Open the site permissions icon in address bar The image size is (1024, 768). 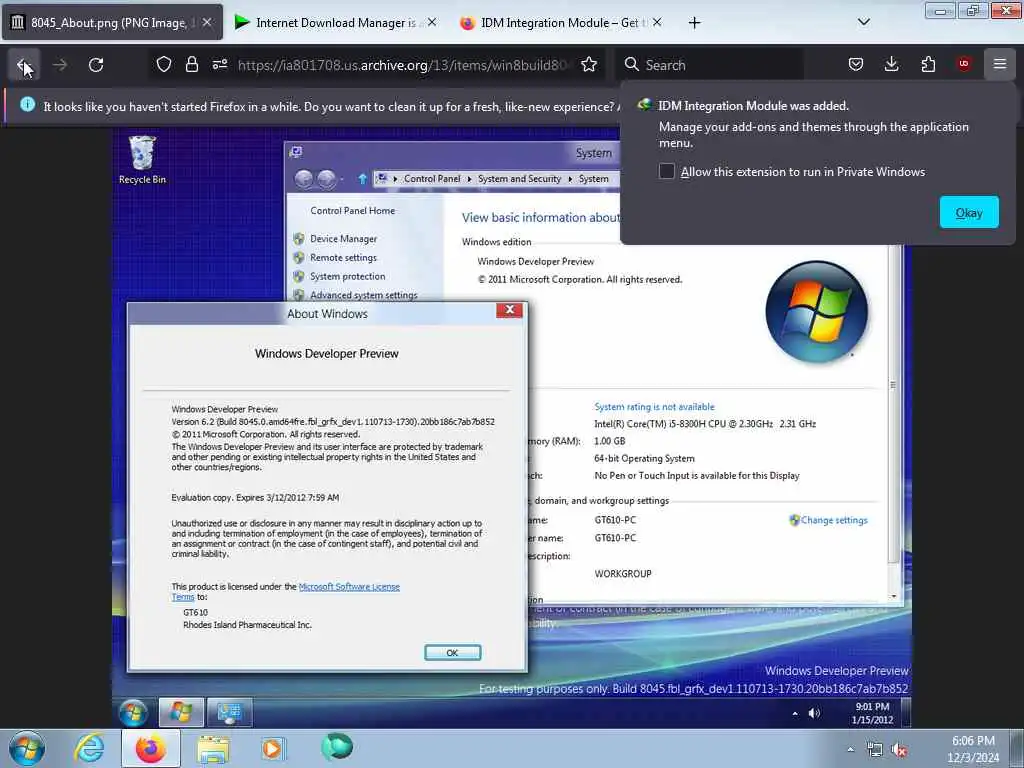[219, 64]
